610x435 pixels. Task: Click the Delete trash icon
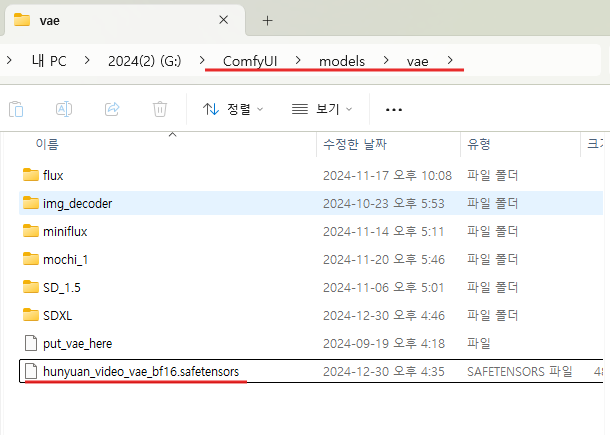(160, 109)
